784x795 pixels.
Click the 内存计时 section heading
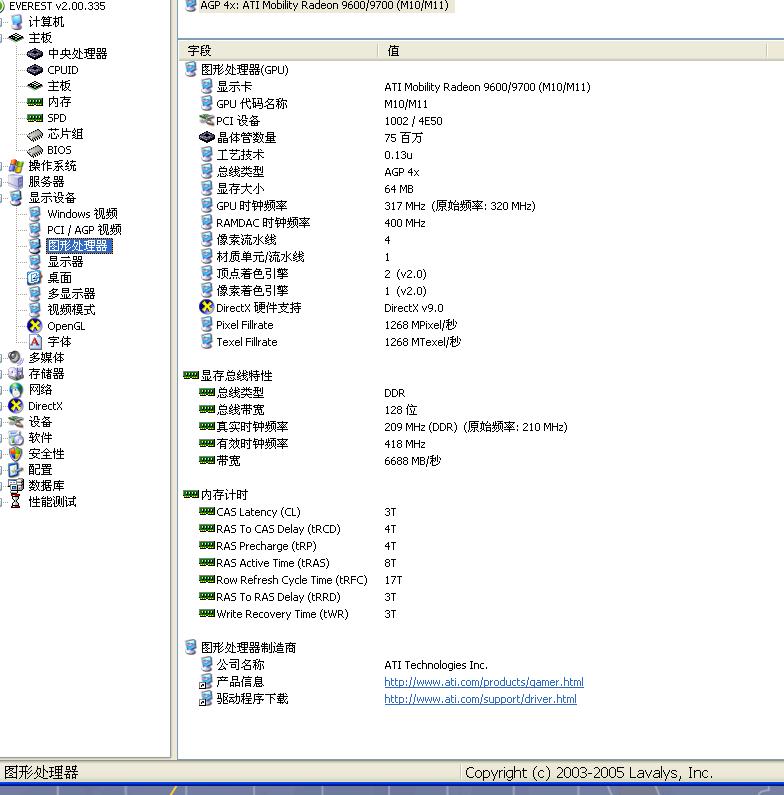(224, 494)
